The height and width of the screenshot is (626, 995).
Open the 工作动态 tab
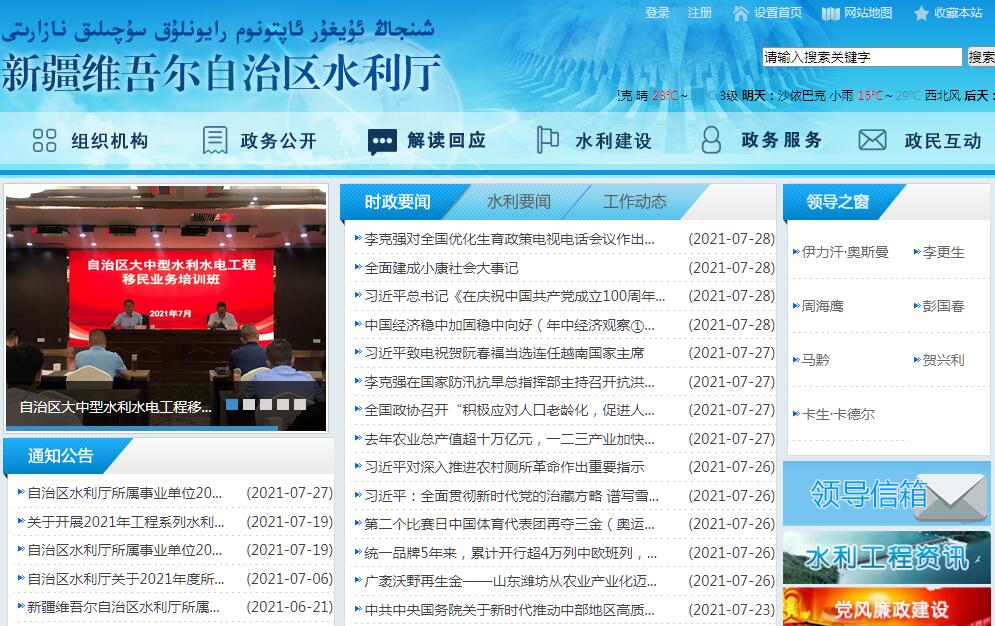click(x=634, y=202)
